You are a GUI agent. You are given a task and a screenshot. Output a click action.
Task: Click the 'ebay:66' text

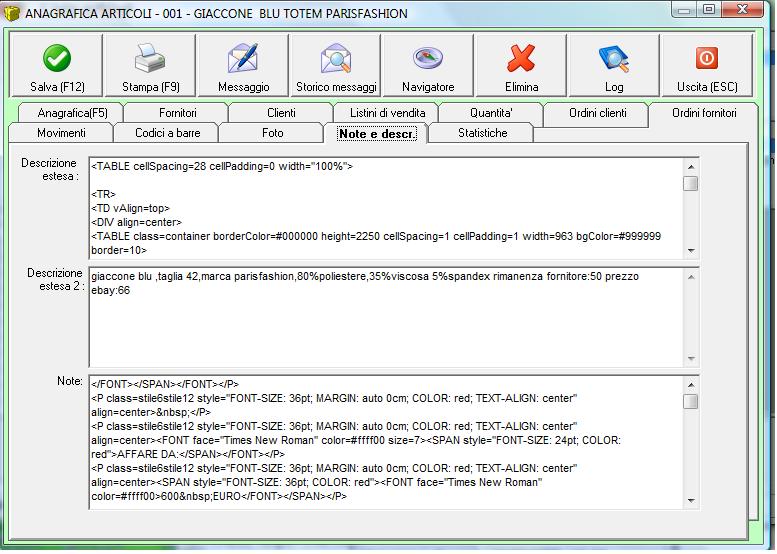(x=111, y=290)
